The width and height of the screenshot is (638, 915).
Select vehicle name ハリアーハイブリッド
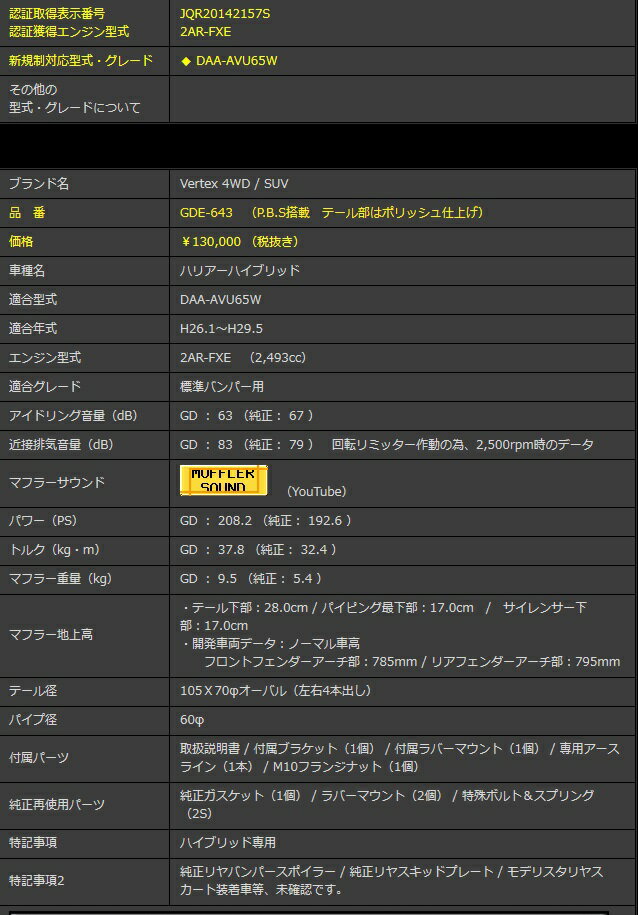click(239, 270)
